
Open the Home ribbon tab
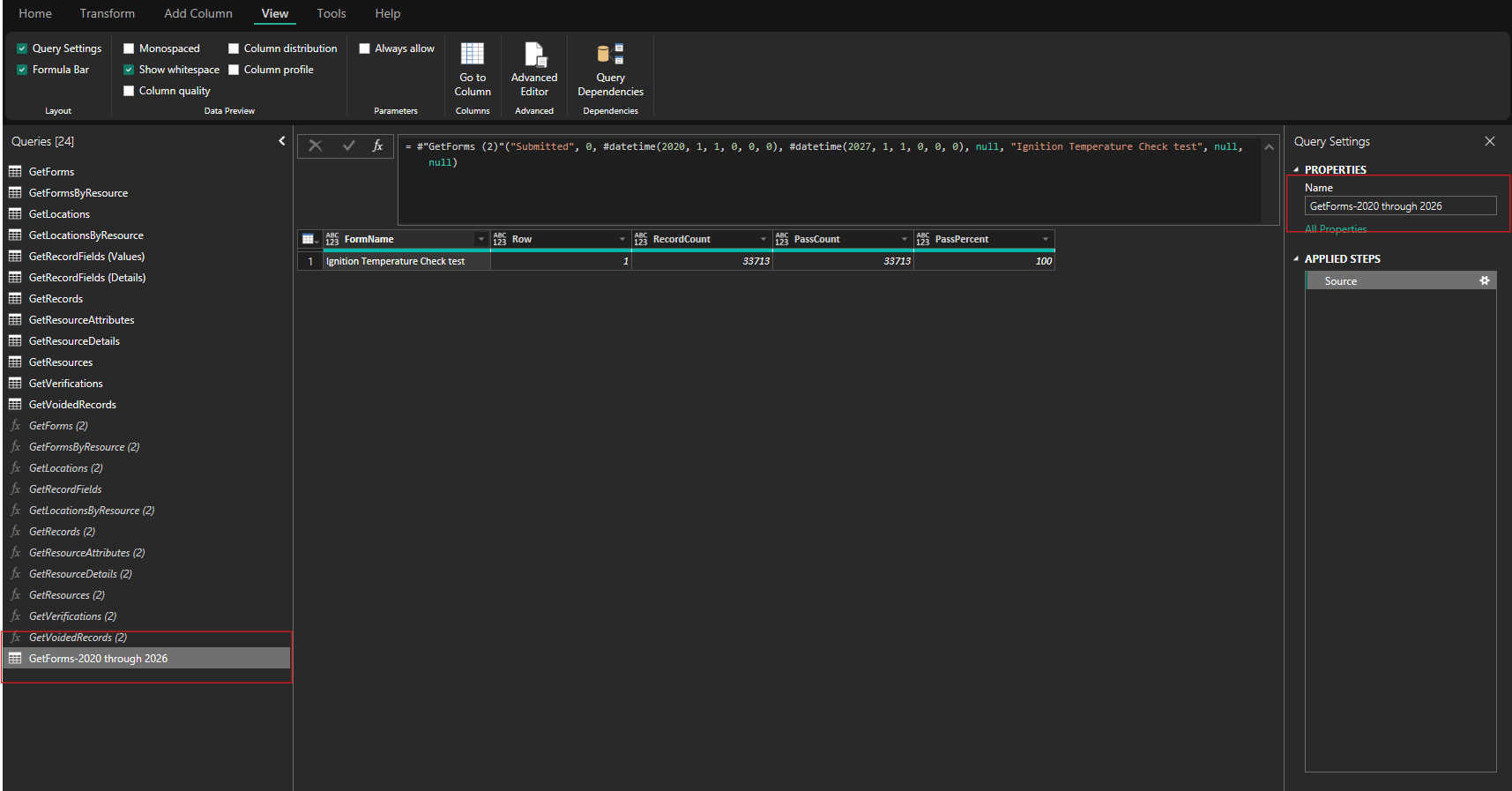click(x=35, y=13)
